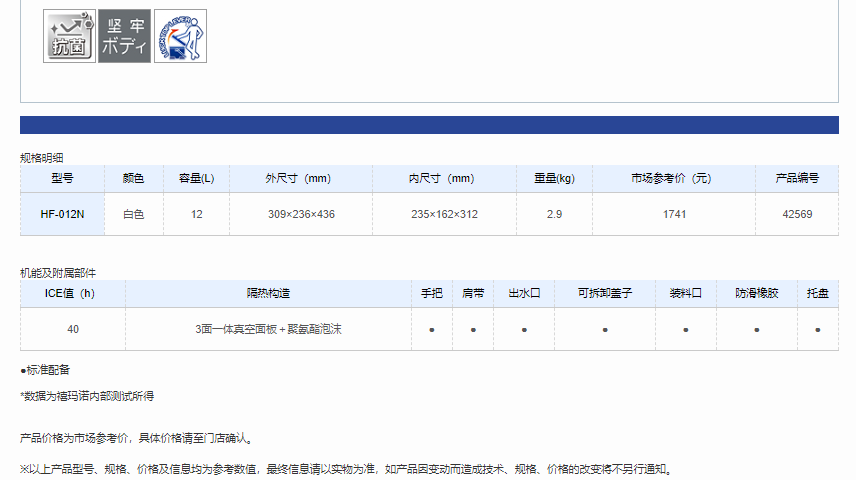The width and height of the screenshot is (856, 480).
Task: Click the blue sit-on cooler feature icon
Action: [x=180, y=36]
